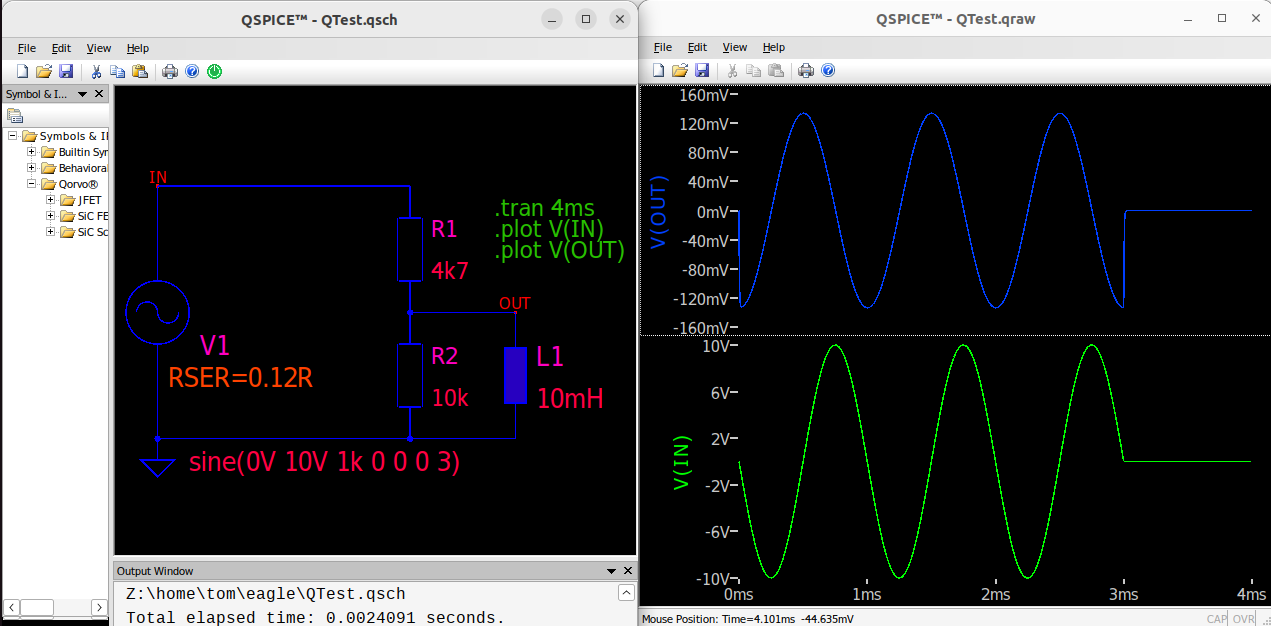Expand the SiC FE folder
Viewport: 1271px width, 626px height.
click(x=51, y=216)
